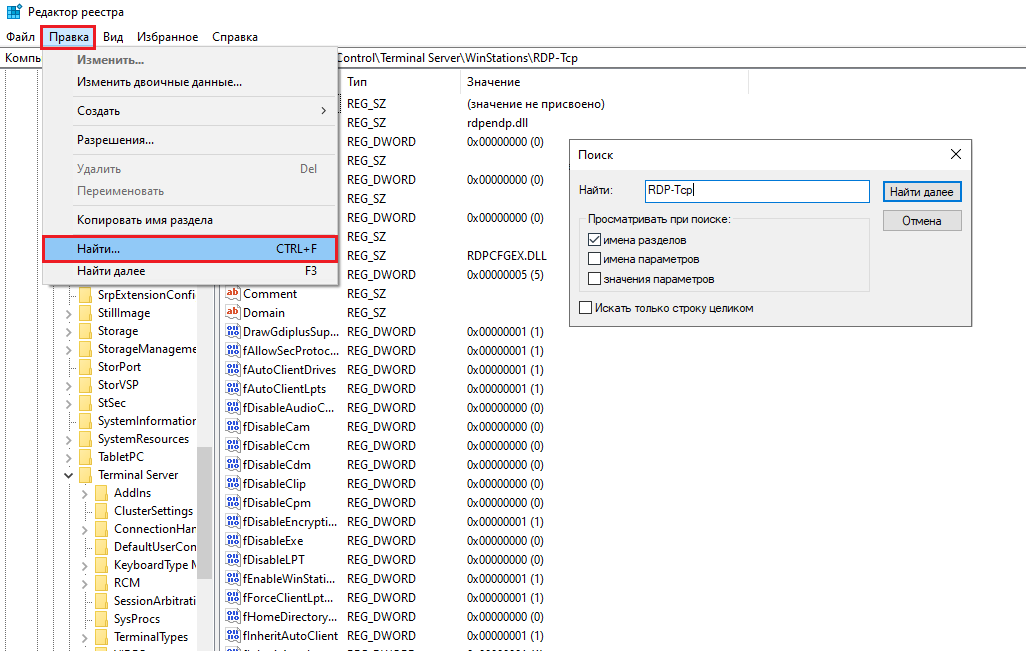1026x651 pixels.
Task: Enable the 'имена параметров' checkbox
Action: (x=595, y=259)
